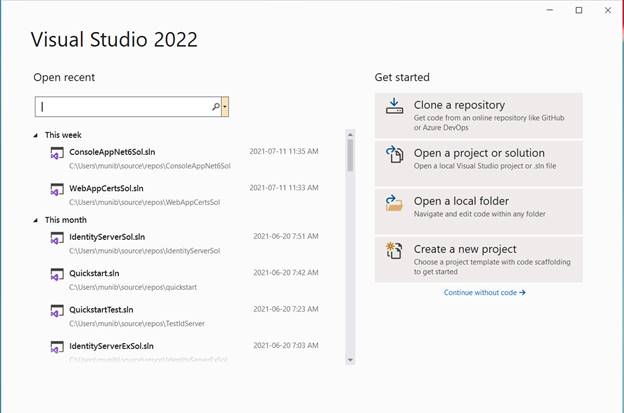Click the path ending in repos\WebAppCertsSol

tap(144, 202)
